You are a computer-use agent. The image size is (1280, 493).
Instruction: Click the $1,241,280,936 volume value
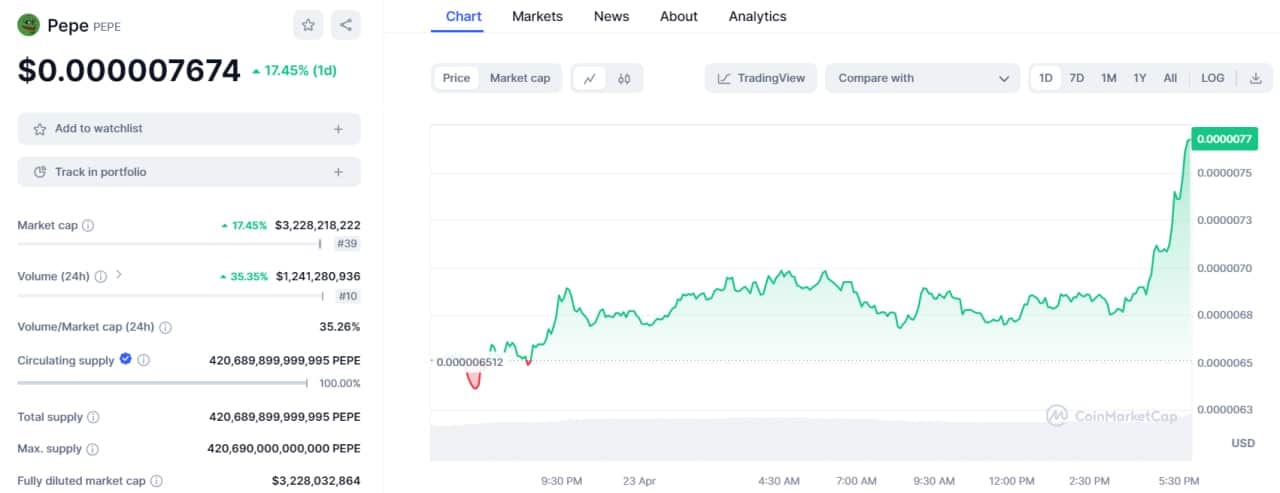(x=318, y=276)
